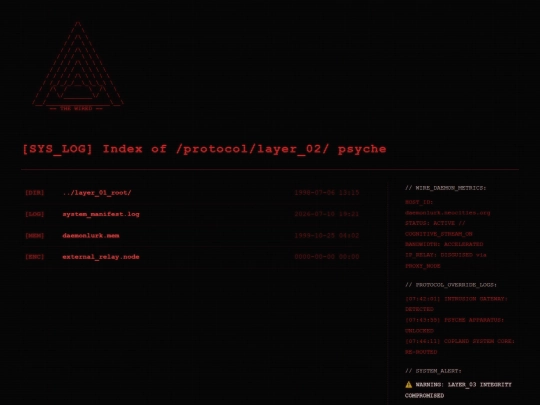This screenshot has height=405, width=540.
Task: Click the 0000-00-00 00:00 timestamp
Action: (326, 257)
